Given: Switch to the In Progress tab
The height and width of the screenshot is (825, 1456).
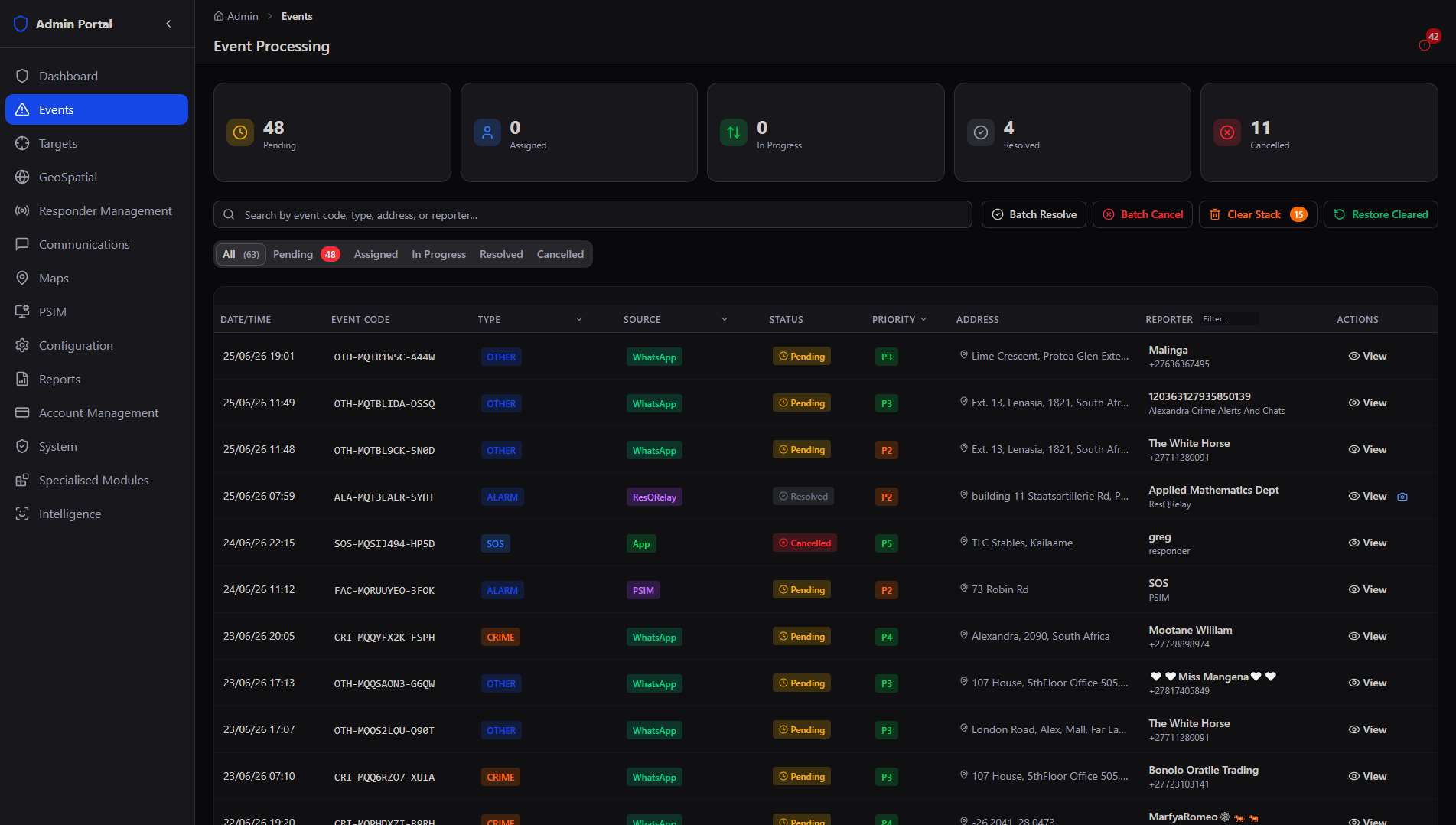Looking at the screenshot, I should point(438,254).
